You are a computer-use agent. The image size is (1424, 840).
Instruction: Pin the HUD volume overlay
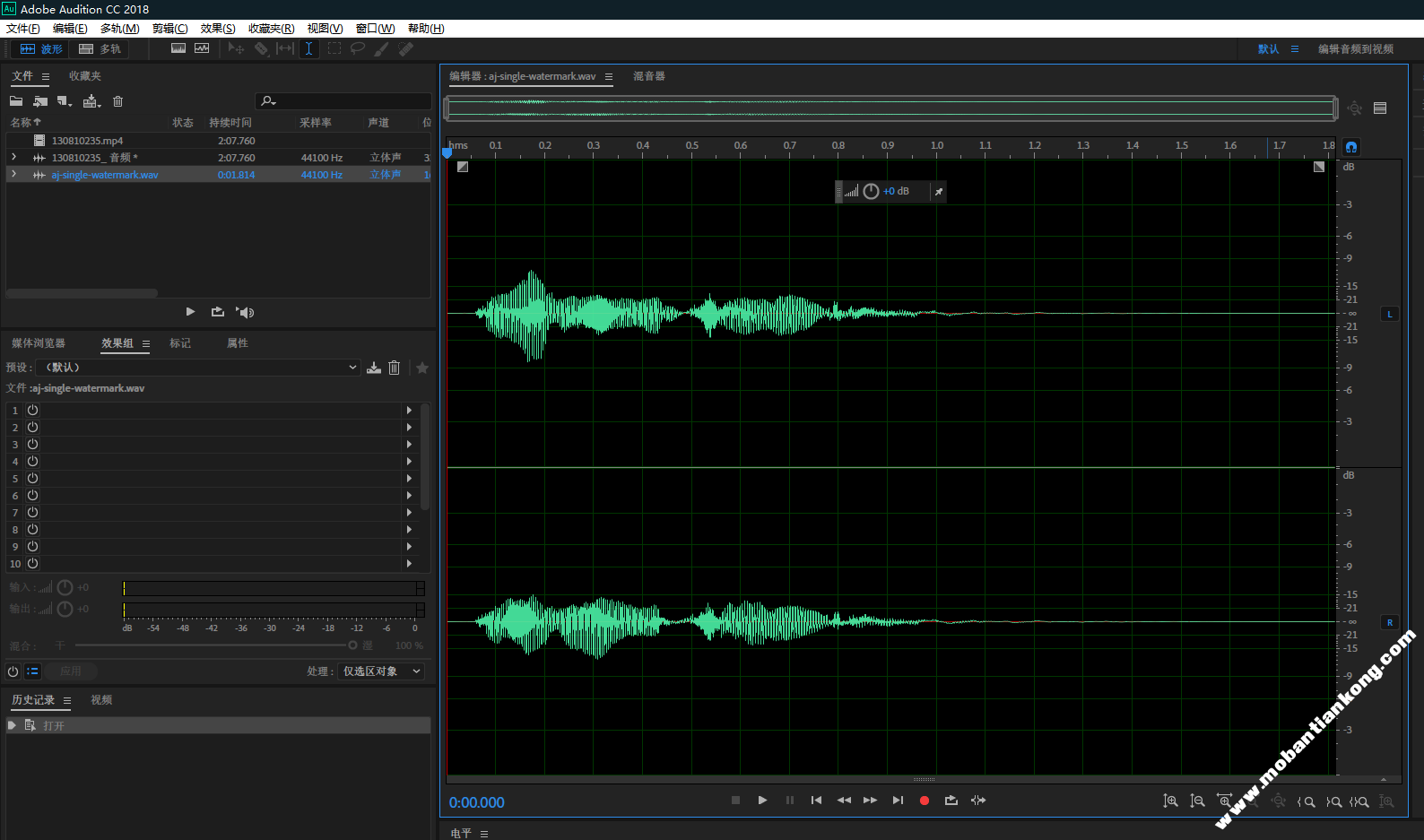(x=938, y=192)
